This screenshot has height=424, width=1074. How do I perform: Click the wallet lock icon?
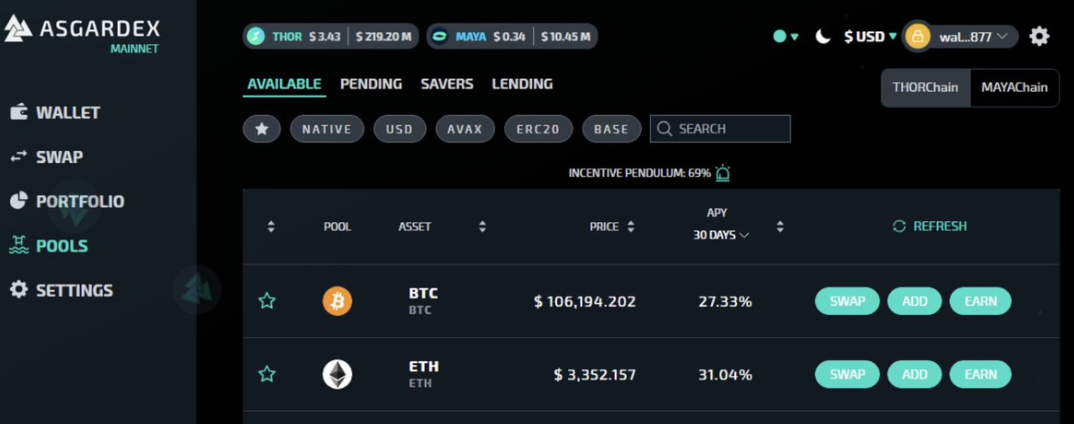917,36
